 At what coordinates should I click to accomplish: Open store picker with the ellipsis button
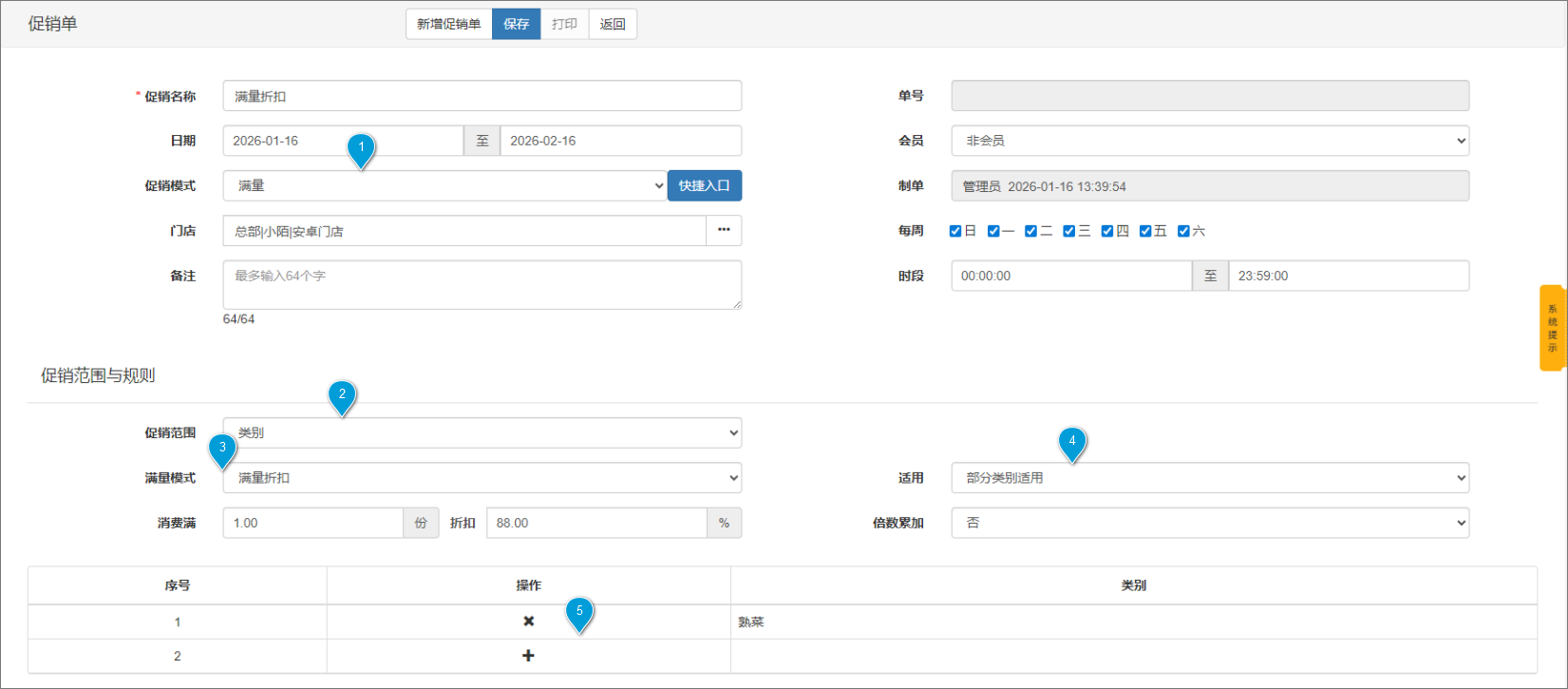pyautogui.click(x=724, y=231)
